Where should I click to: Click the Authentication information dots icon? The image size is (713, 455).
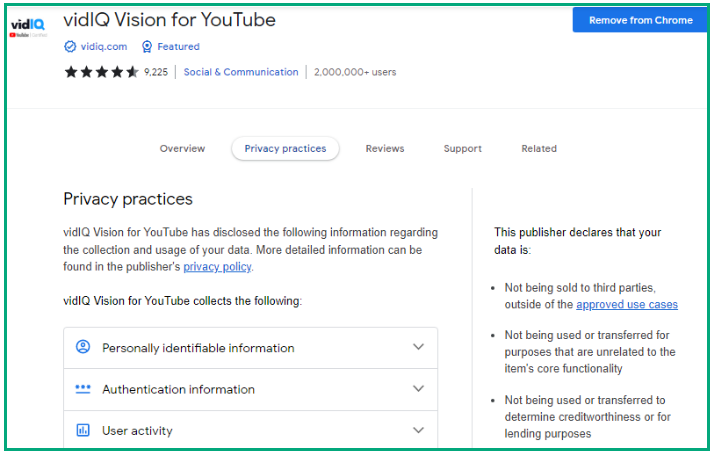click(83, 389)
